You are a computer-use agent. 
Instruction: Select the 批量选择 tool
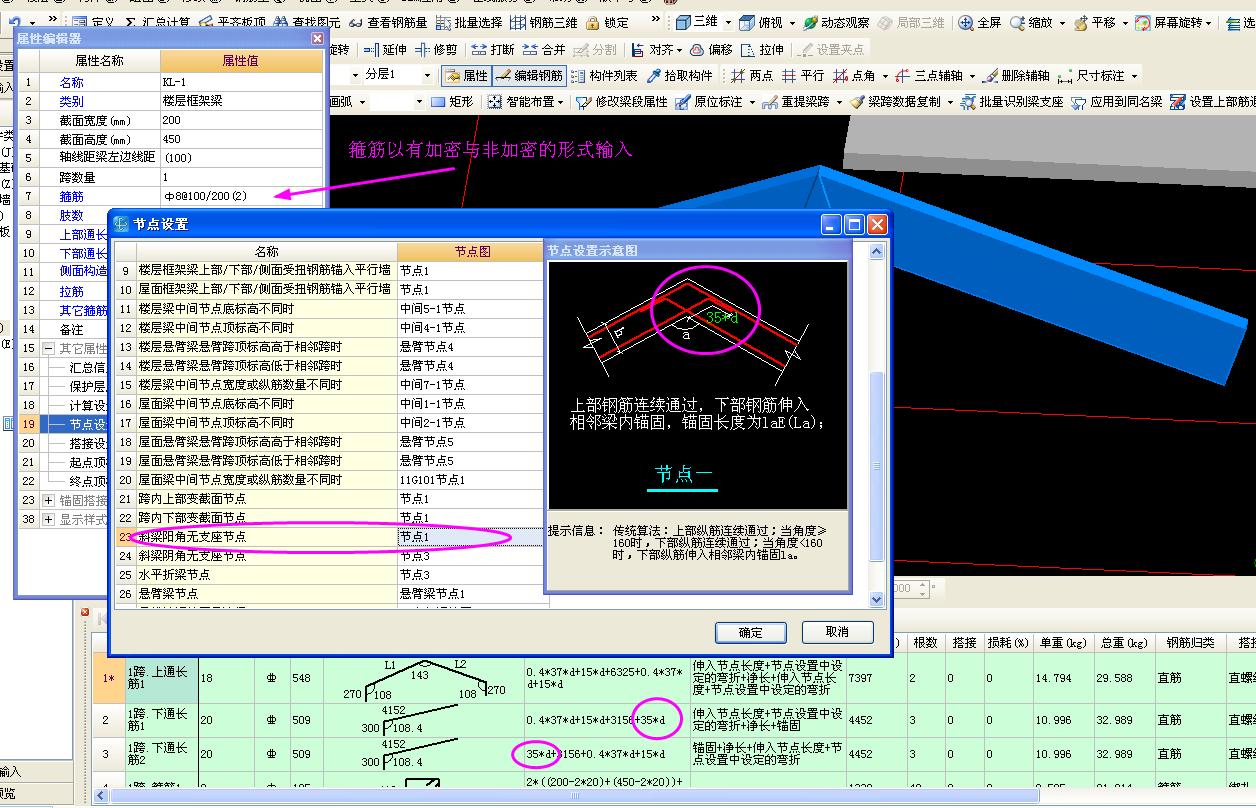click(x=468, y=22)
